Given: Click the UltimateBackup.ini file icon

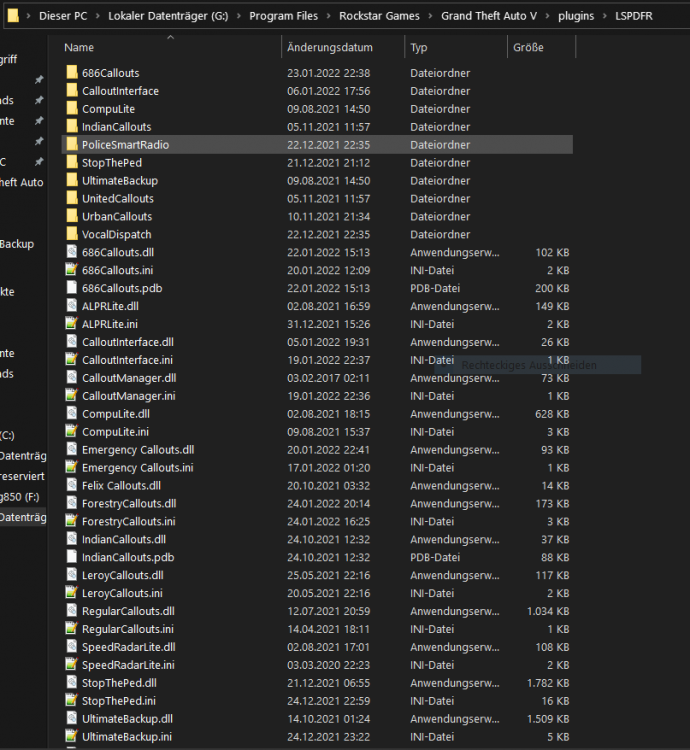Looking at the screenshot, I should pos(72,737).
